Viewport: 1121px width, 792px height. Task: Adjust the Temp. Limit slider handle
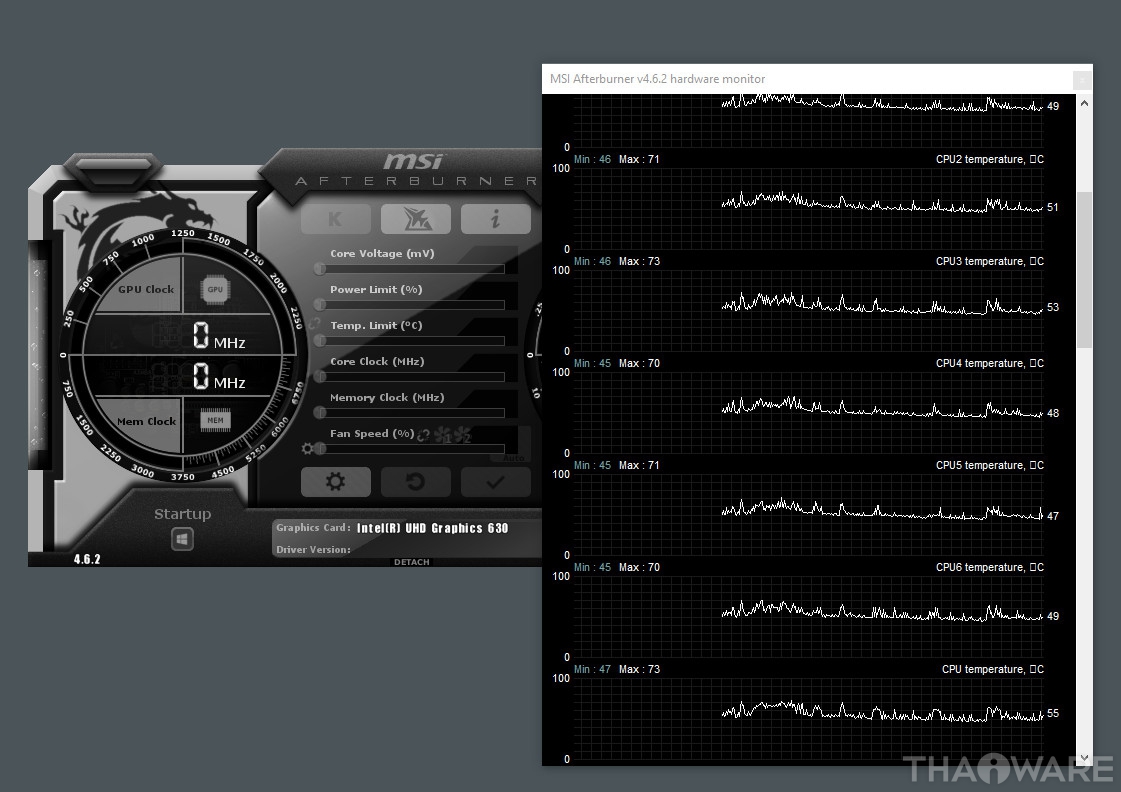[x=320, y=341]
